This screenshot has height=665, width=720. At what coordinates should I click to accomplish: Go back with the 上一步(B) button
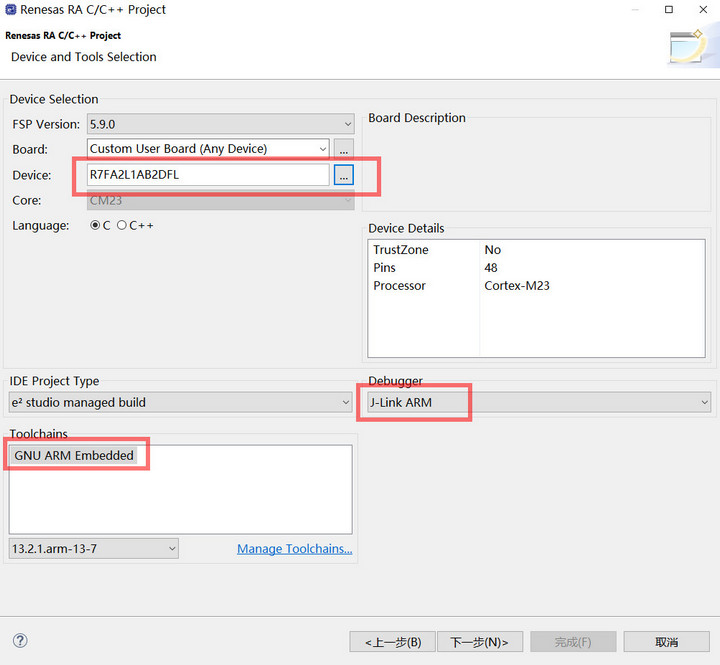[x=392, y=642]
